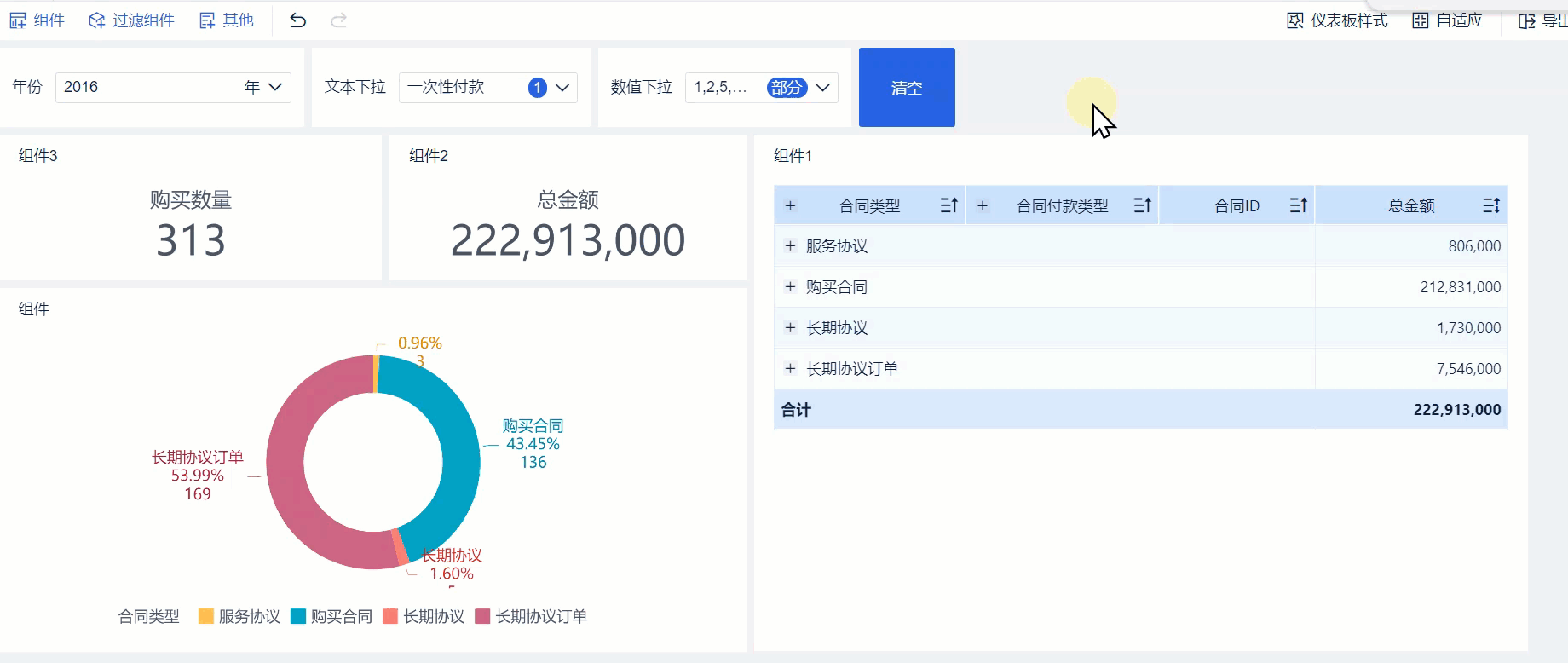
Task: Click the 53.99% pie label
Action: tap(198, 476)
